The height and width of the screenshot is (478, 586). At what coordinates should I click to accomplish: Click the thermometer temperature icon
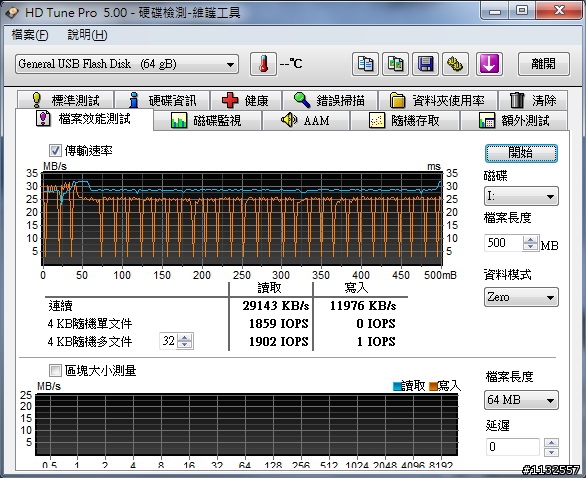263,64
